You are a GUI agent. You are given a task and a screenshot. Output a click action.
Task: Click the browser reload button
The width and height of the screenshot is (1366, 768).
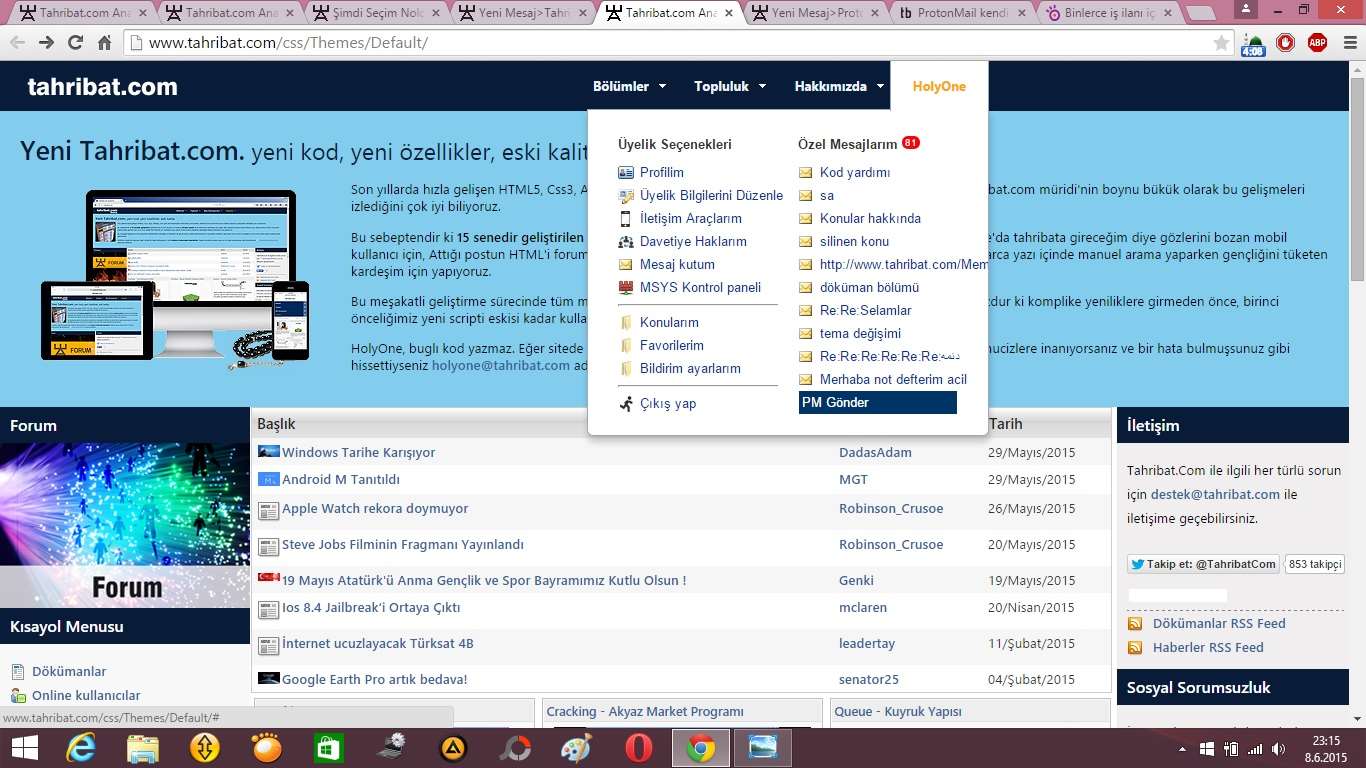(75, 43)
